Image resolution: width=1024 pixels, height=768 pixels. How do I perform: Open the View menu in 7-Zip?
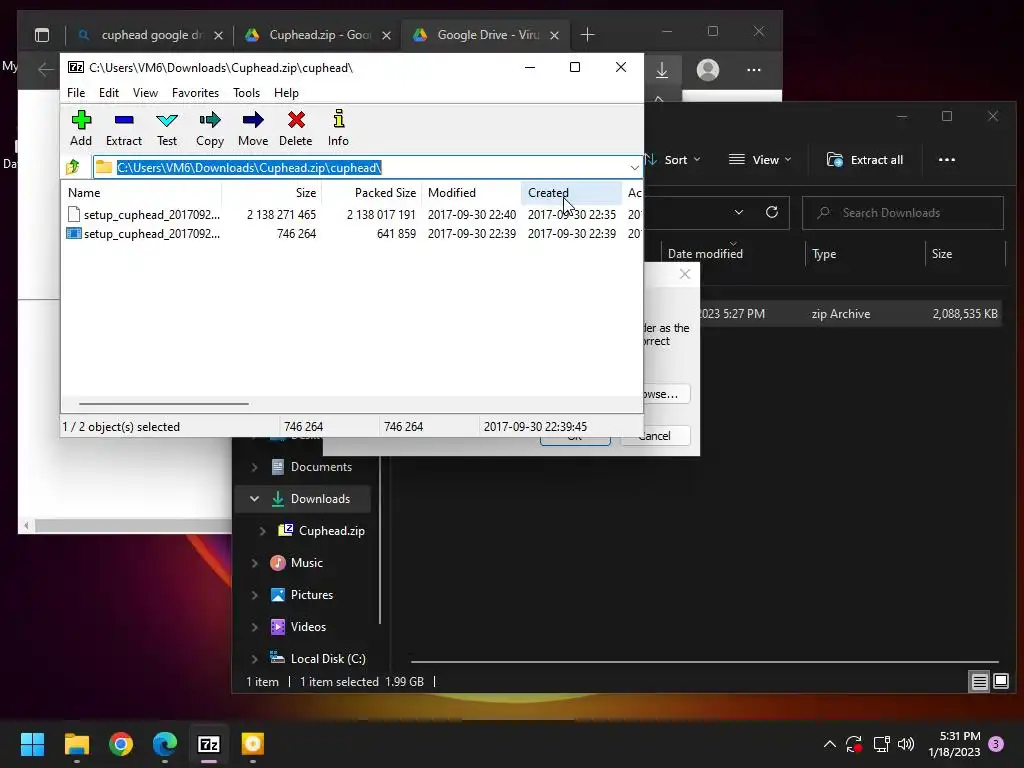coord(145,93)
